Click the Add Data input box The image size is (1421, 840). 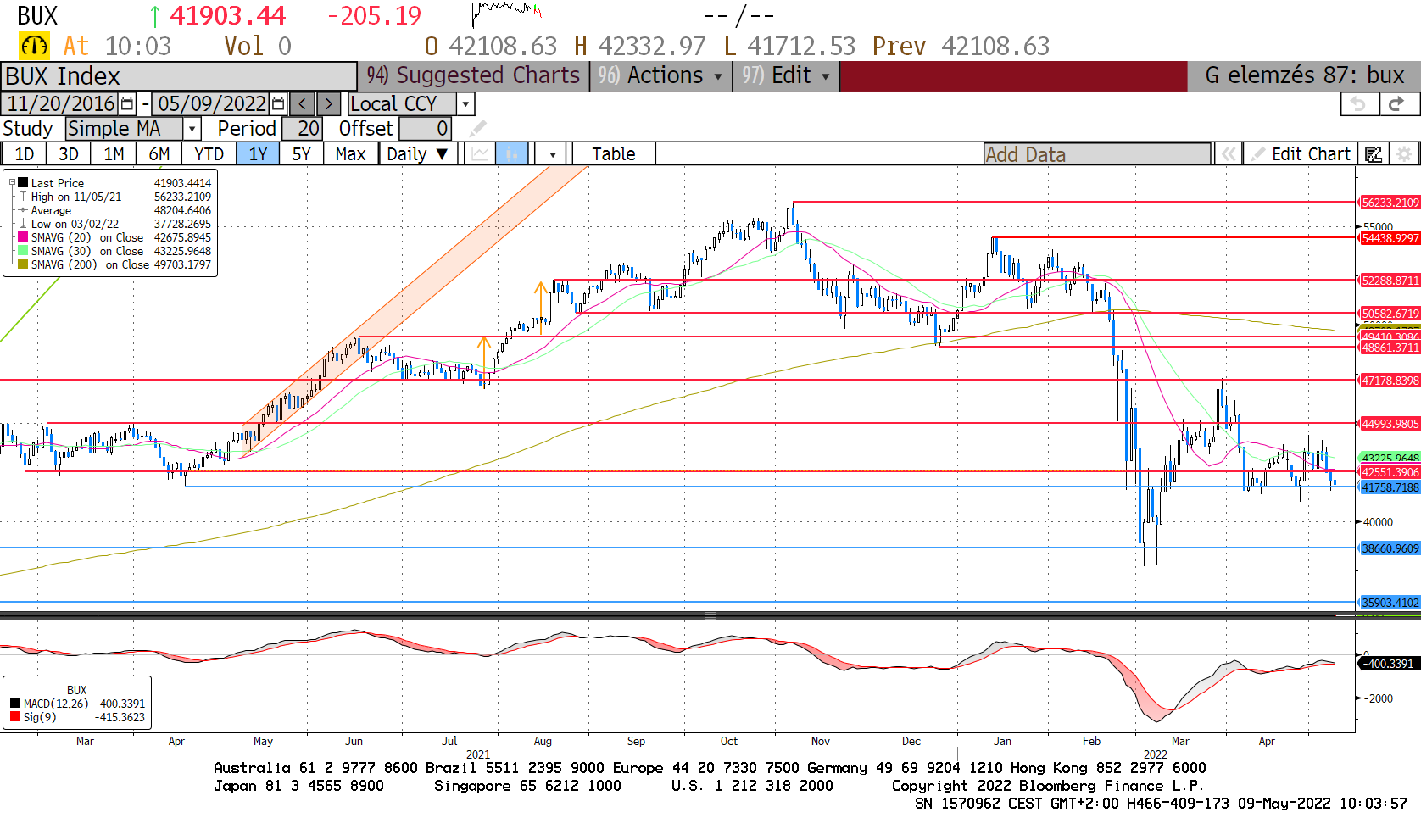1097,154
